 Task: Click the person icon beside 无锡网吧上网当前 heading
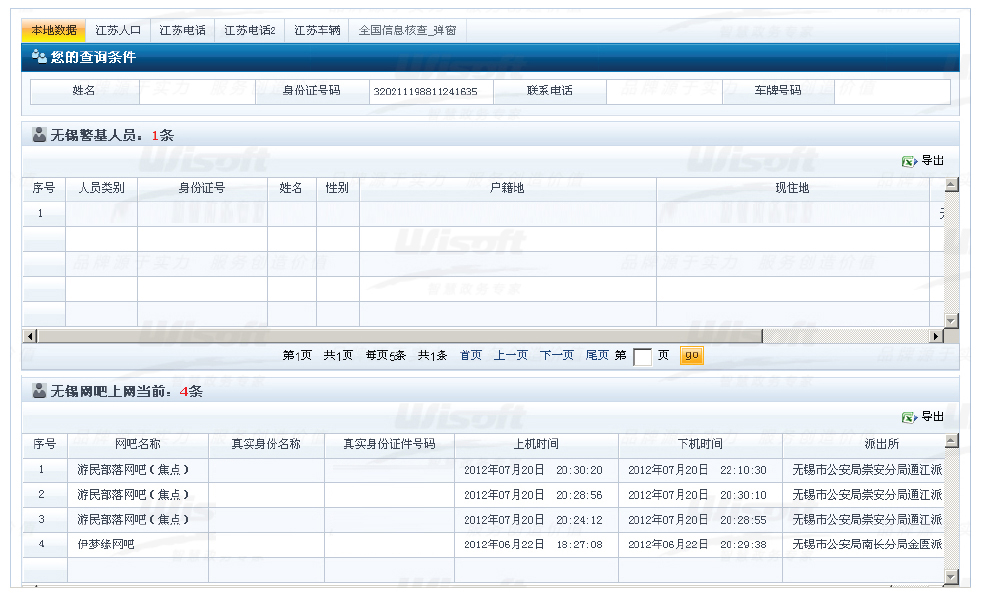pyautogui.click(x=39, y=391)
